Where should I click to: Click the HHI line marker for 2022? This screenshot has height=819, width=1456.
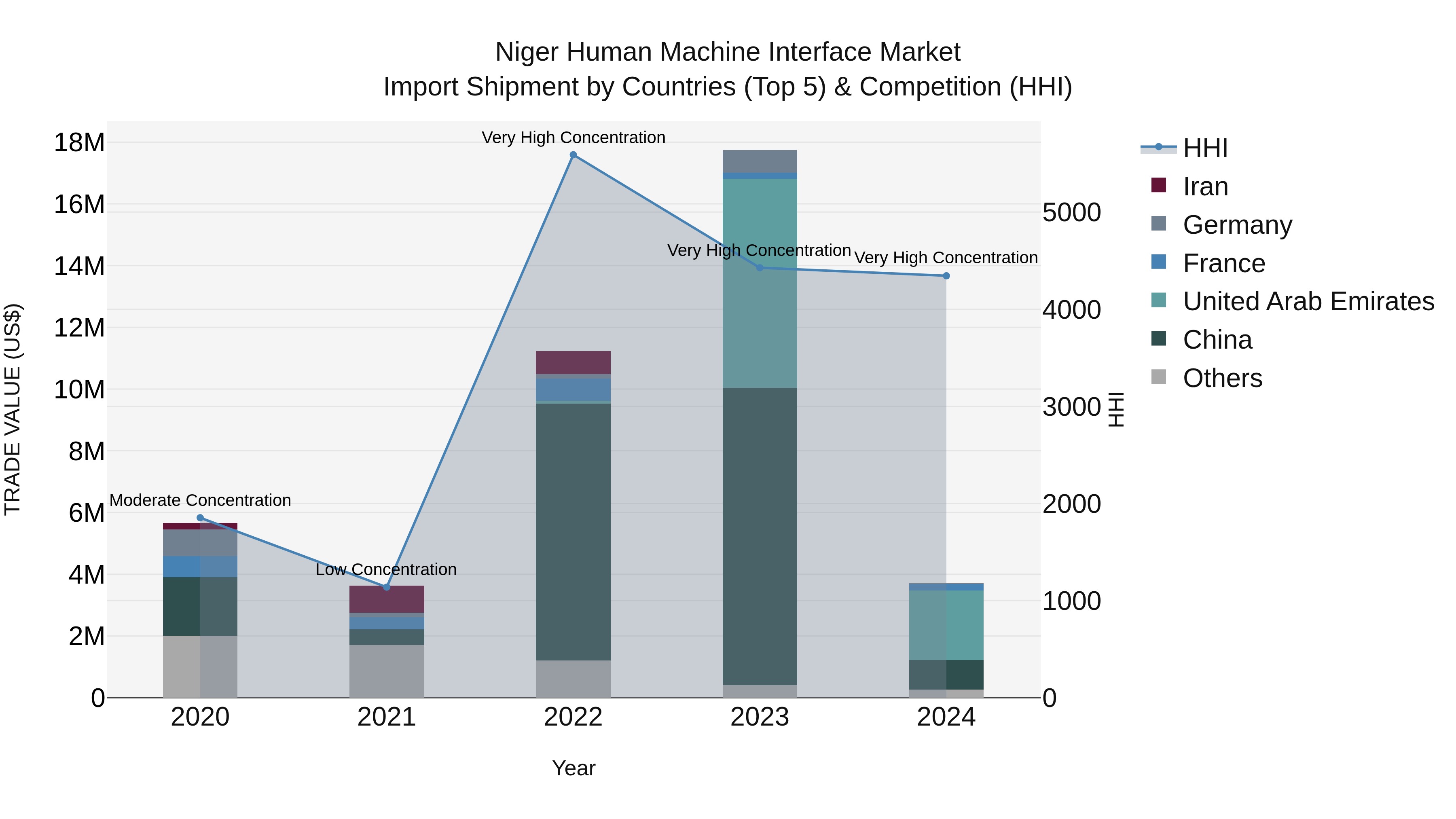pos(573,155)
